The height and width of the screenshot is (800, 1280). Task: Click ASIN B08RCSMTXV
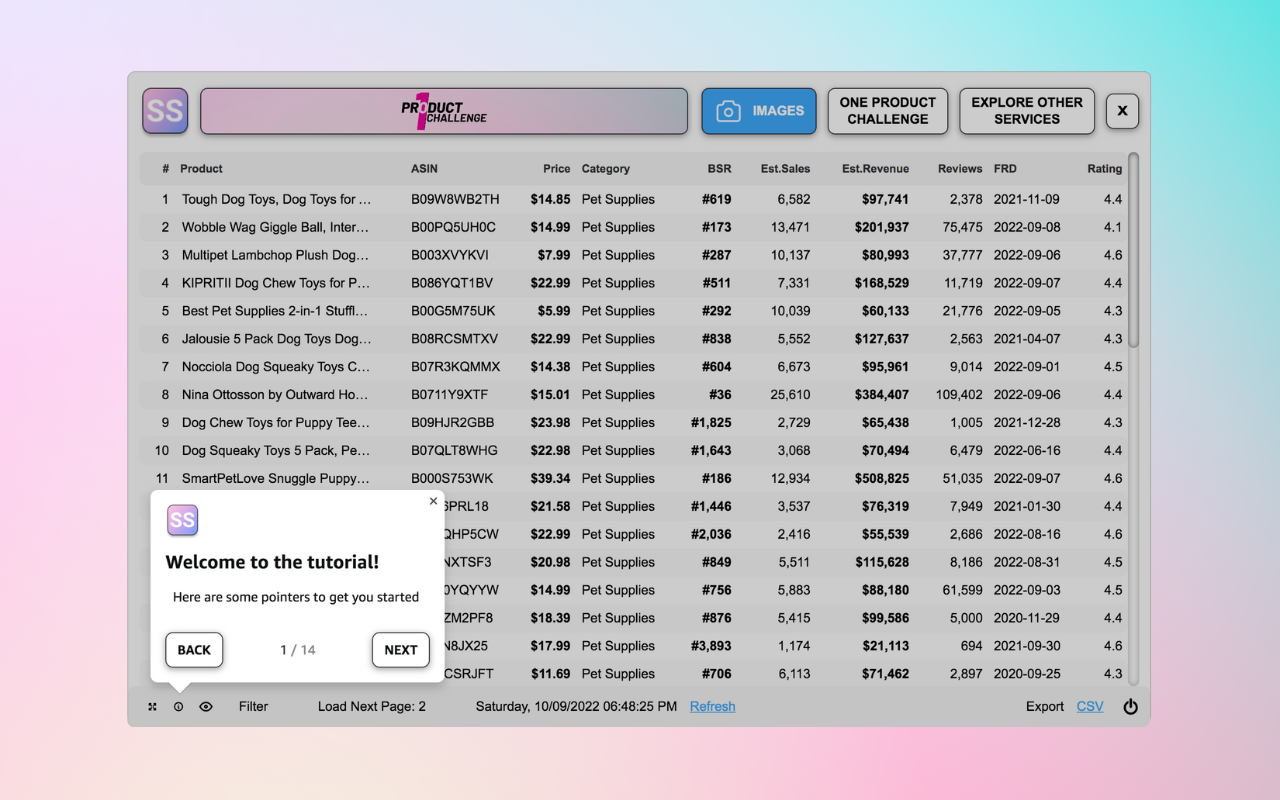click(x=454, y=340)
